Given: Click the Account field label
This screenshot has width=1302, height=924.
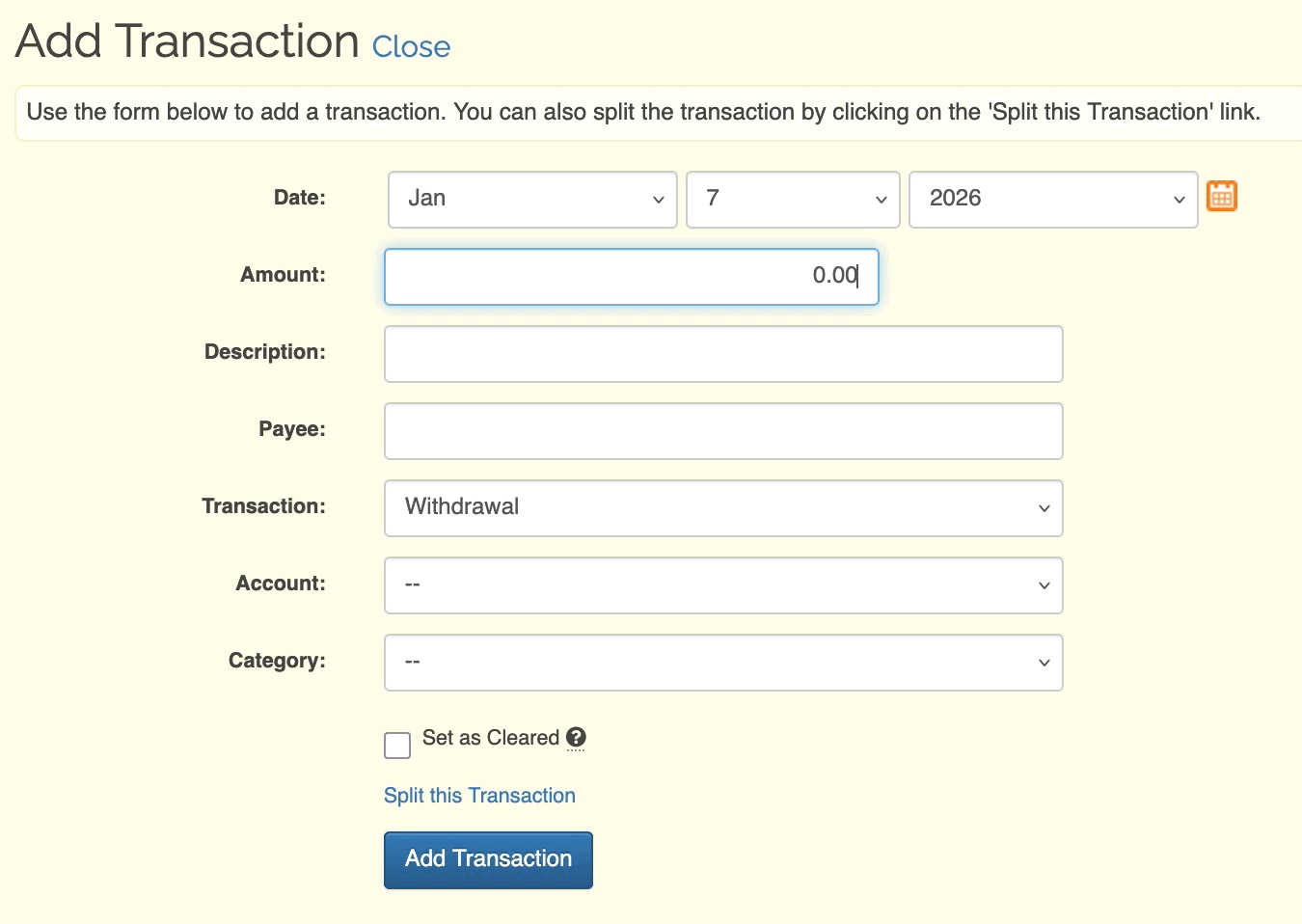Looking at the screenshot, I should [x=281, y=584].
